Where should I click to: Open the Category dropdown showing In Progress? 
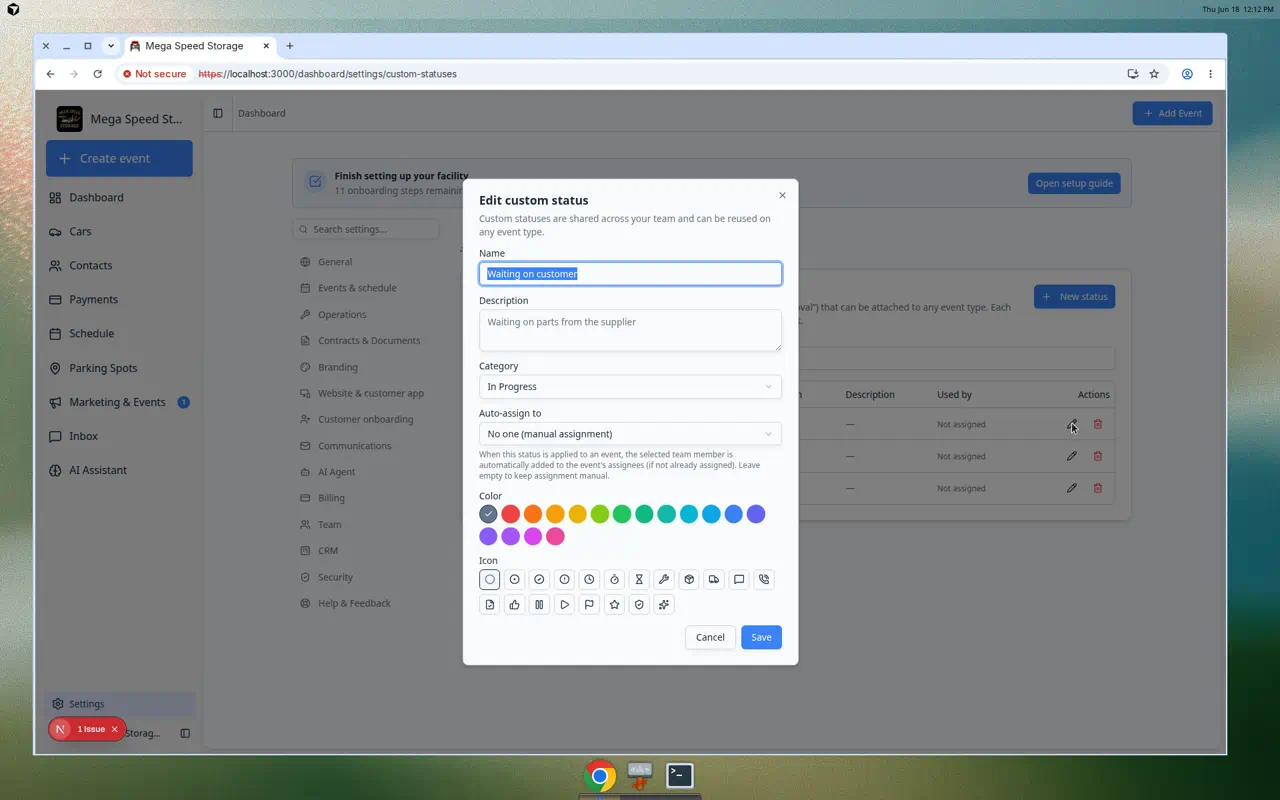pos(630,387)
